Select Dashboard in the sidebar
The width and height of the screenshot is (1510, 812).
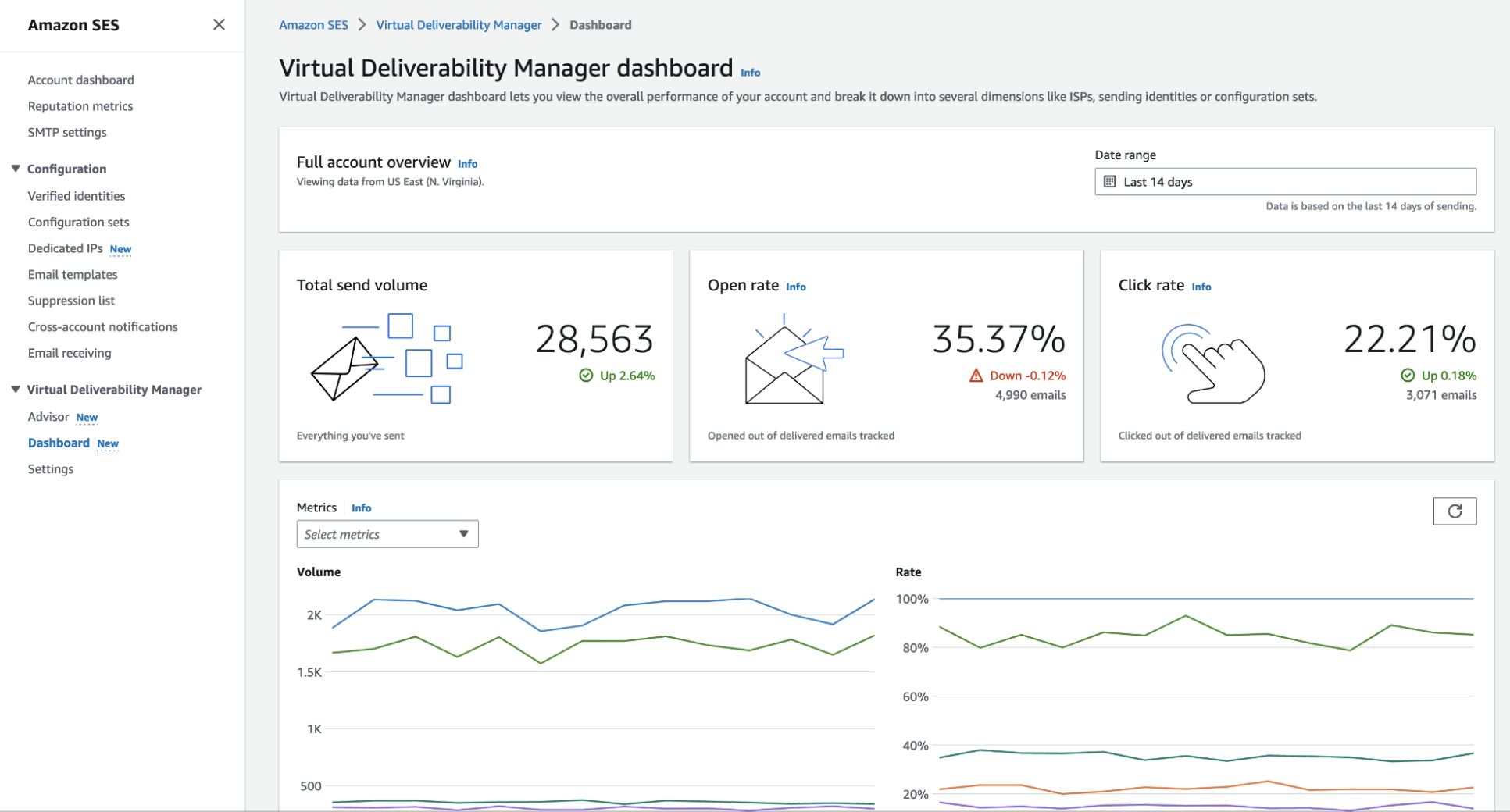click(59, 443)
